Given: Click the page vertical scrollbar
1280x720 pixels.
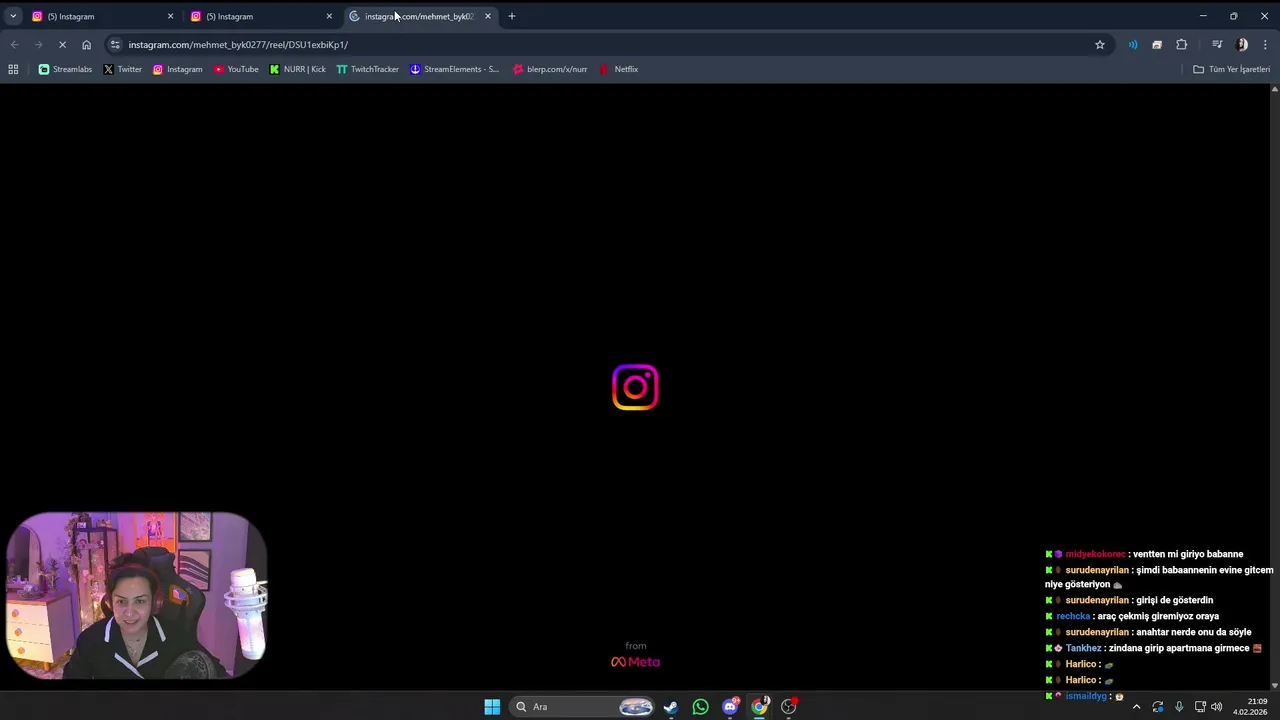Looking at the screenshot, I should click(x=1274, y=386).
